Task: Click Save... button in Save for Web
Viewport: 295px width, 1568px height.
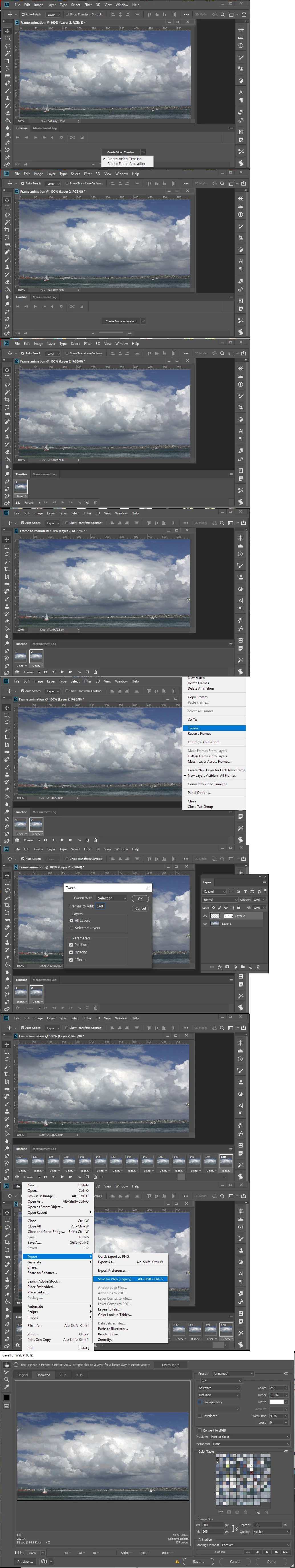Action: (x=198, y=1561)
